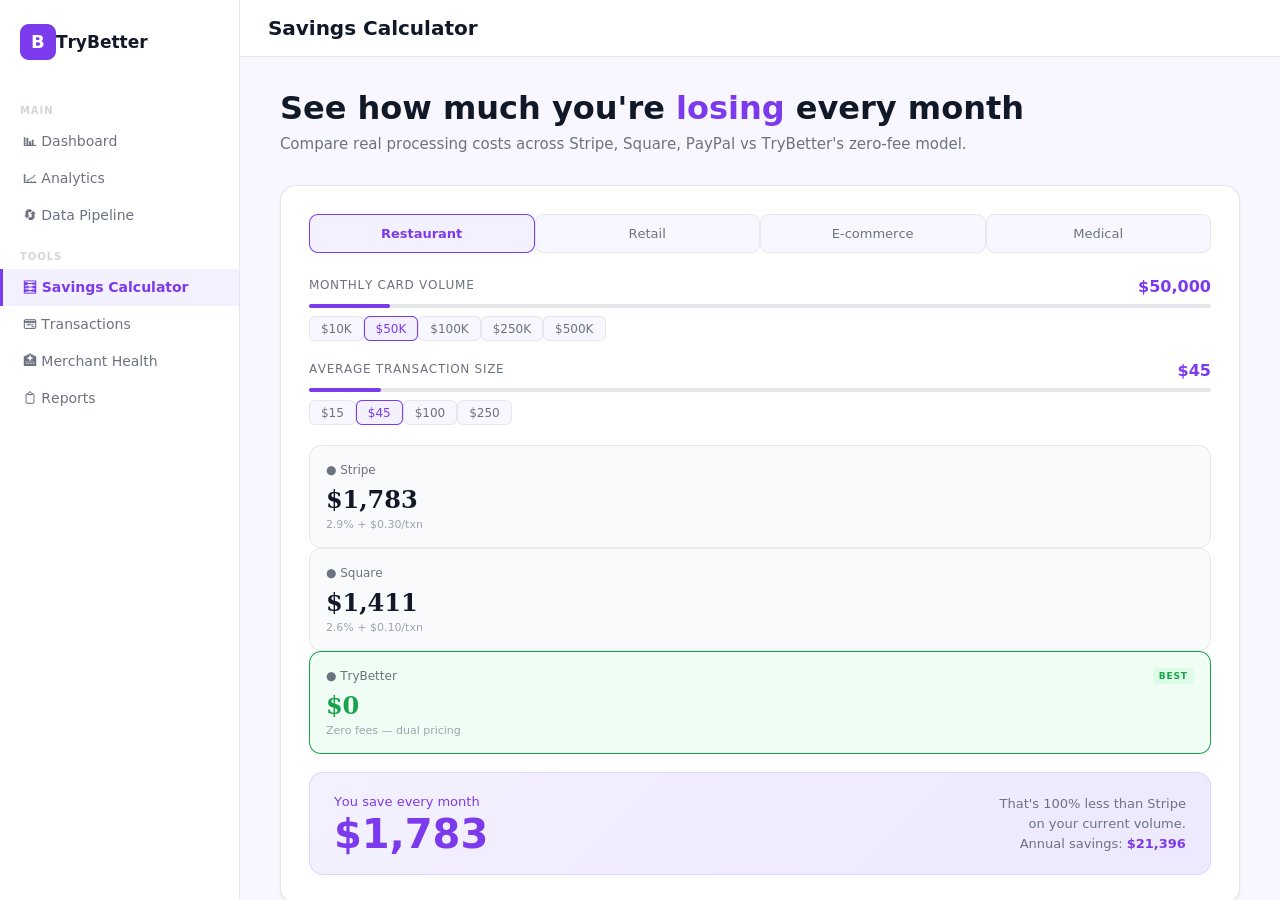This screenshot has height=900, width=1280.
Task: Choose the $250 transaction size preset
Action: click(x=484, y=412)
